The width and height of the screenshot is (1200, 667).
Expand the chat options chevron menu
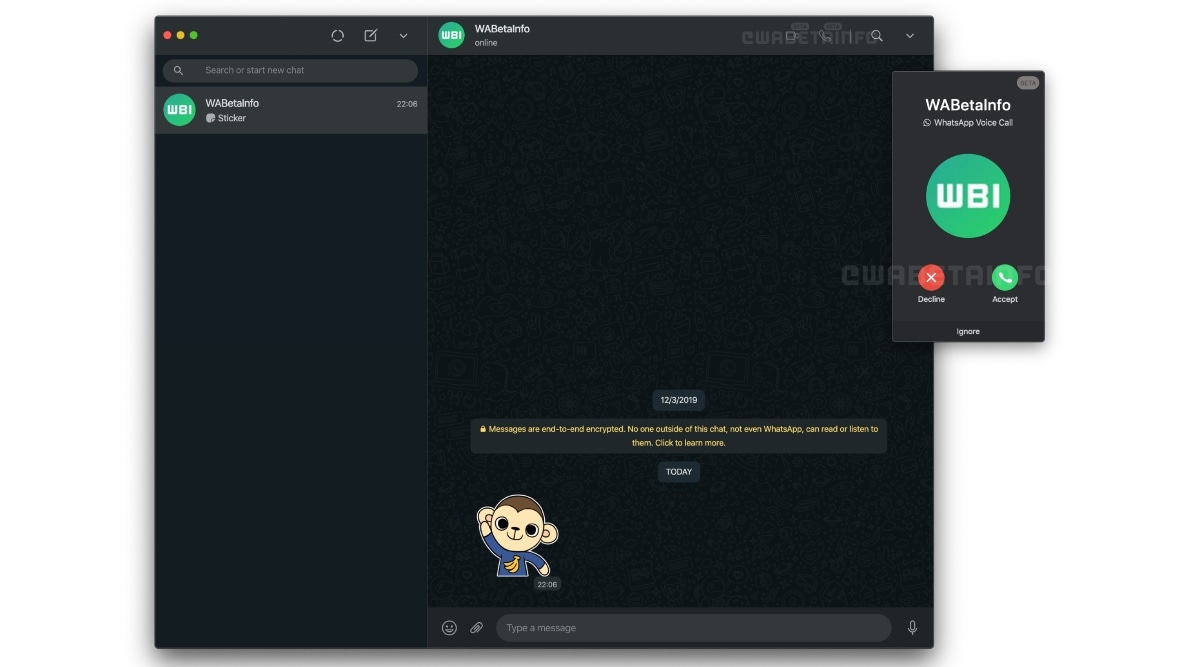click(910, 36)
